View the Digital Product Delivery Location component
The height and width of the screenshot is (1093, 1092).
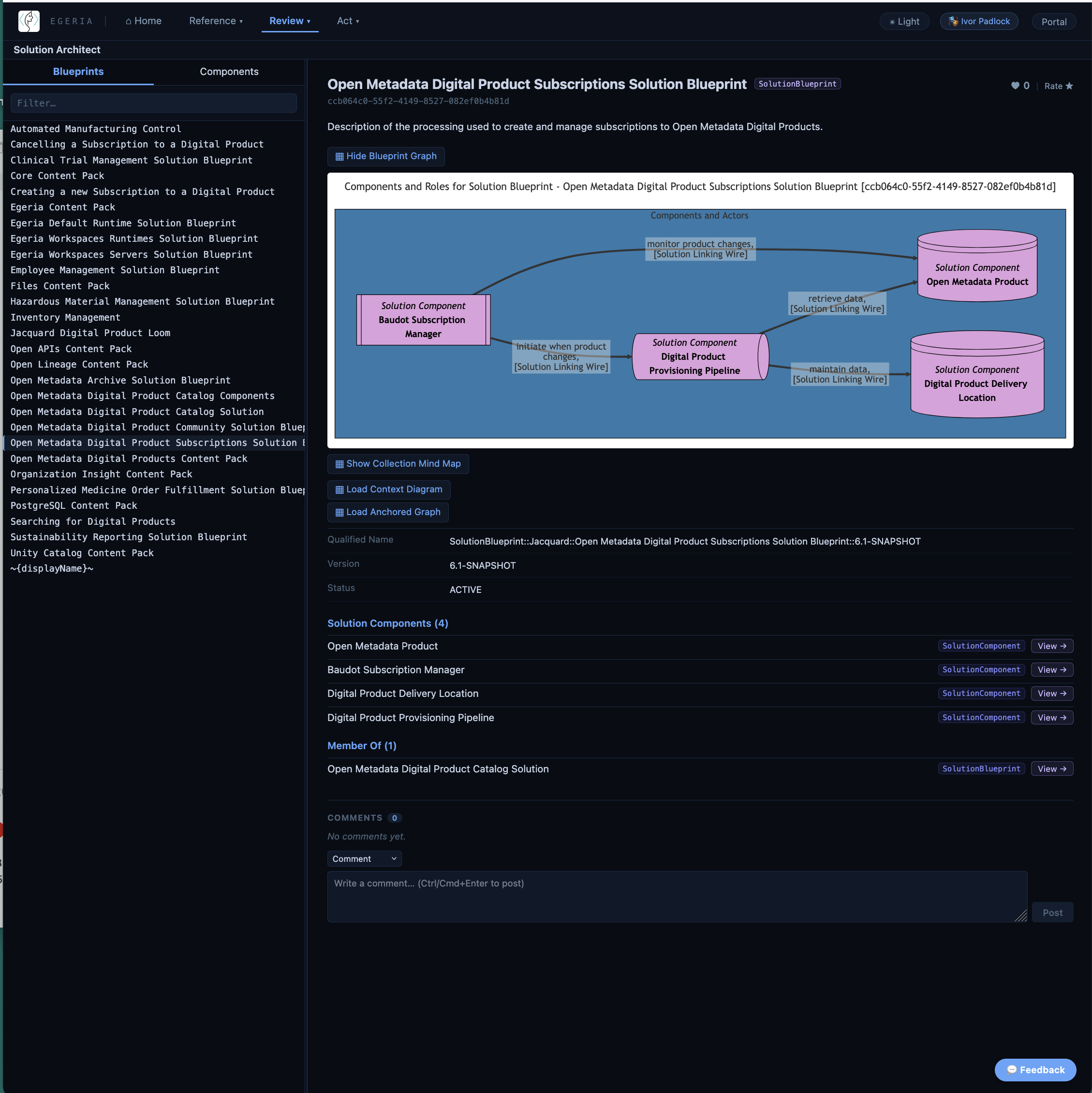click(1052, 694)
